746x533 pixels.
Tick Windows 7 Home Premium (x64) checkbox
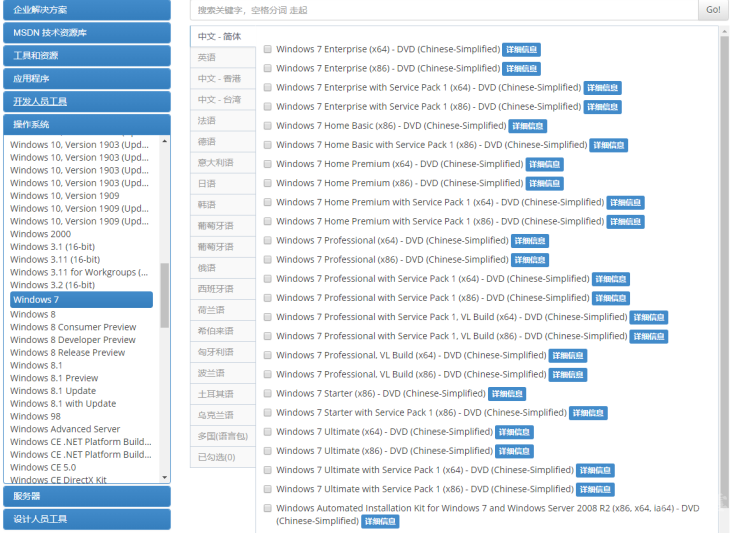(x=268, y=164)
